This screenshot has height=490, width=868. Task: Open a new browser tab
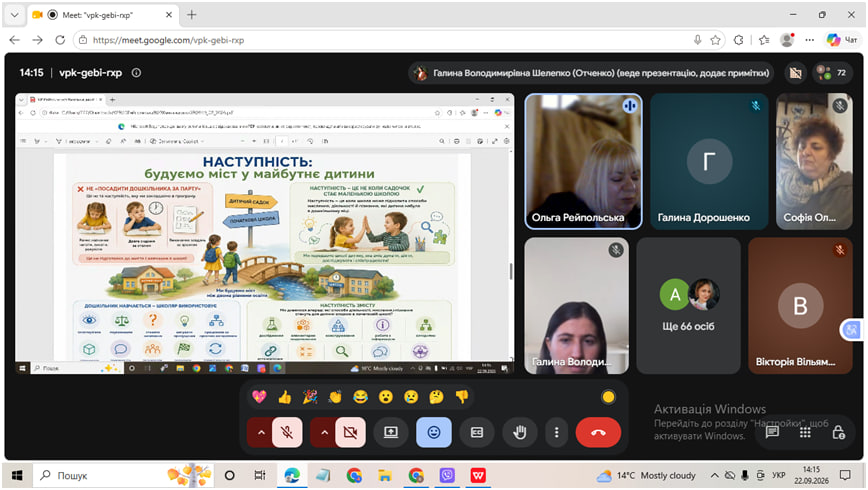192,15
